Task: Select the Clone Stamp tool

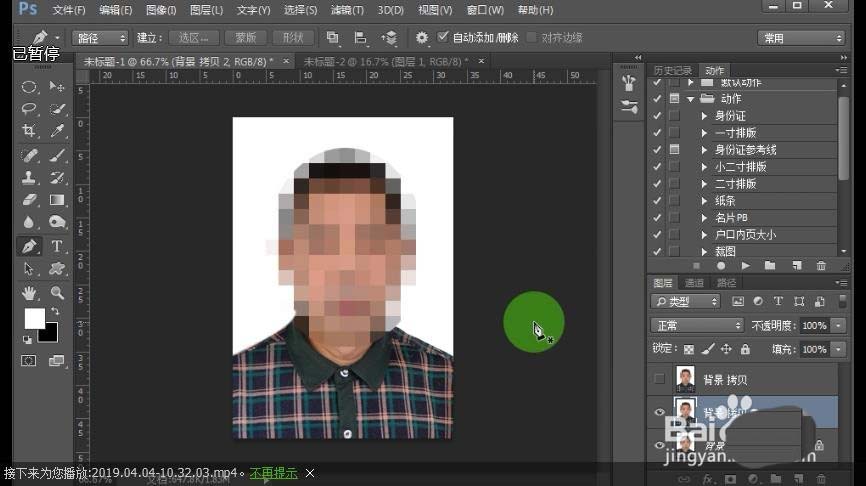Action: [x=29, y=177]
